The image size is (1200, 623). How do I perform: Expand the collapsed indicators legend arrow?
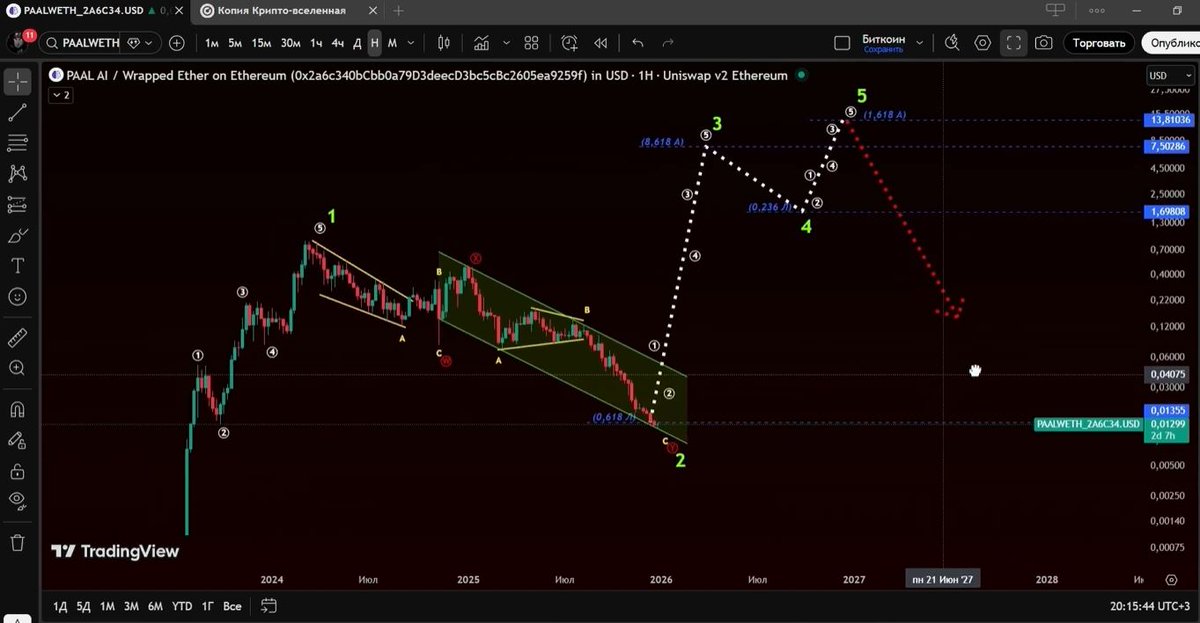[x=60, y=95]
